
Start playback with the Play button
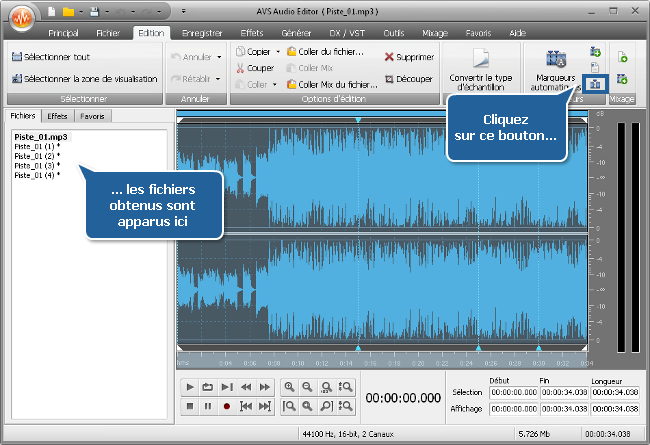(190, 387)
